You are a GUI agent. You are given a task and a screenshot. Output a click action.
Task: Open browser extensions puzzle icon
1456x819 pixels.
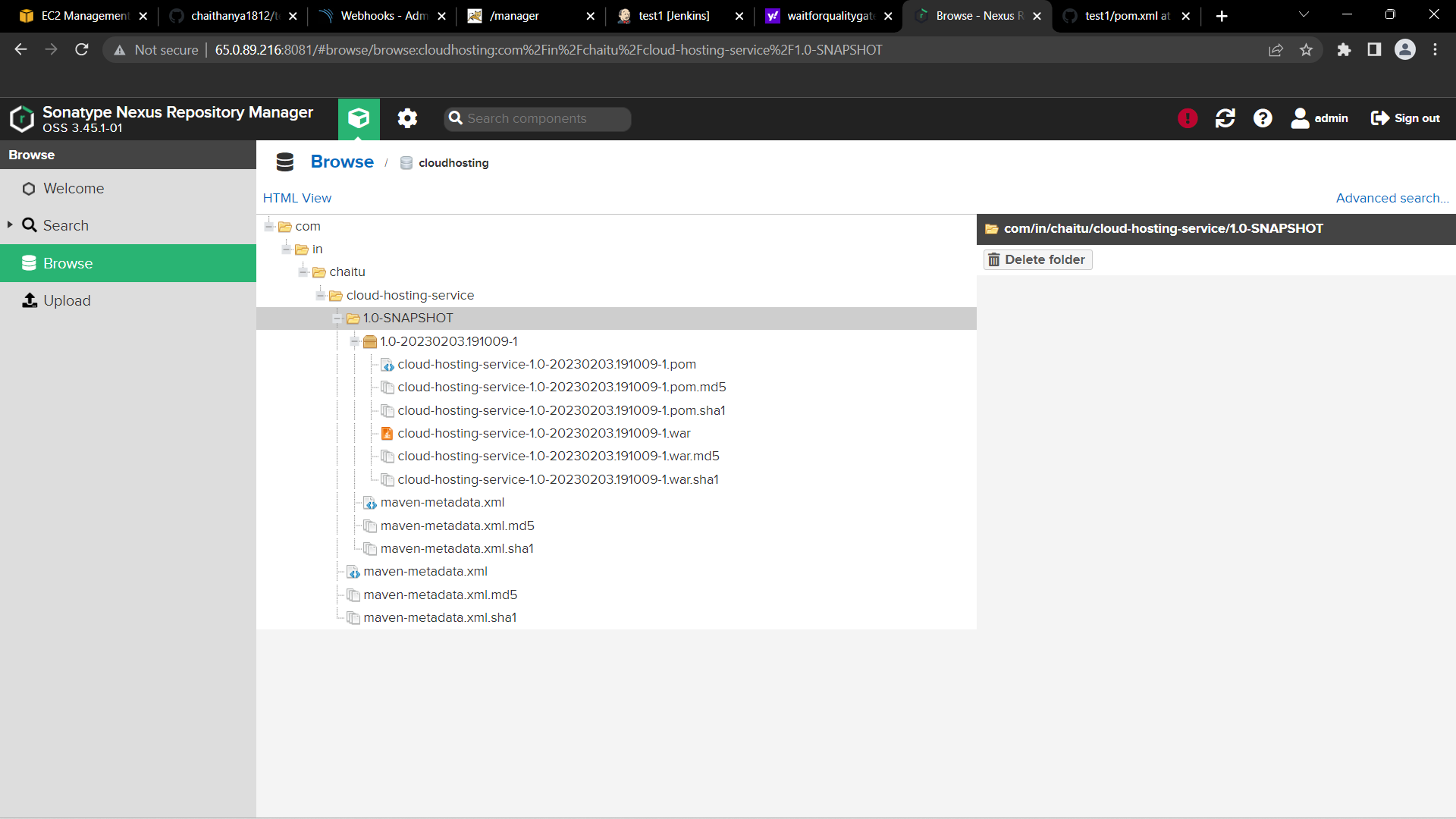[x=1344, y=50]
